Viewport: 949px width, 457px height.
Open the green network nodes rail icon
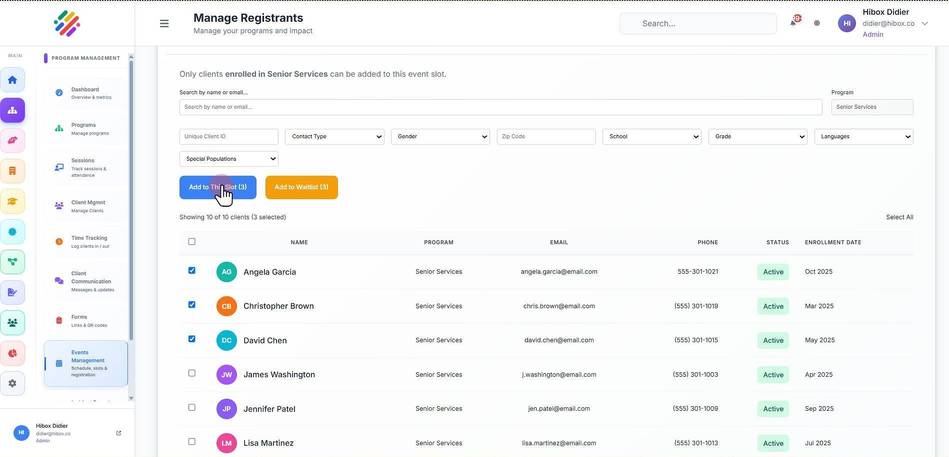tap(12, 262)
